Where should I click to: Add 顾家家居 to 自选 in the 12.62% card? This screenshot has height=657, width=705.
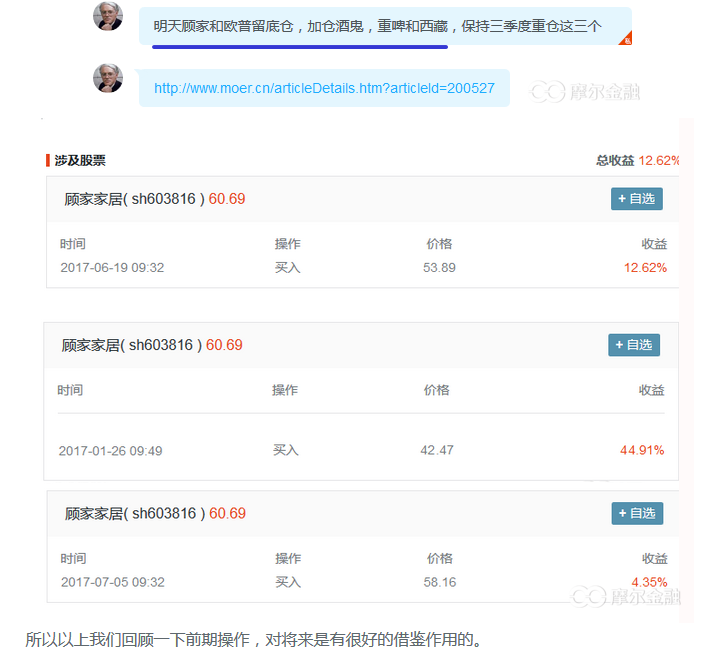(636, 199)
